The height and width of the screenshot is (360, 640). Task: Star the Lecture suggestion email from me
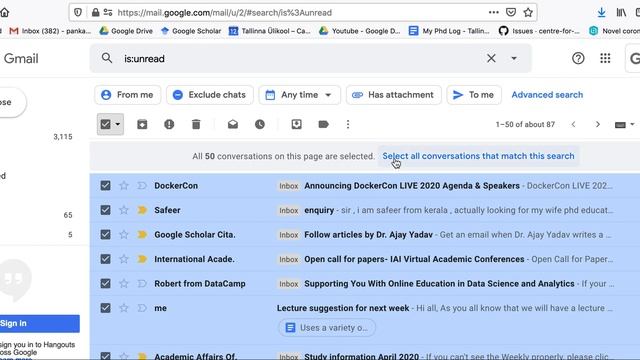click(x=124, y=308)
